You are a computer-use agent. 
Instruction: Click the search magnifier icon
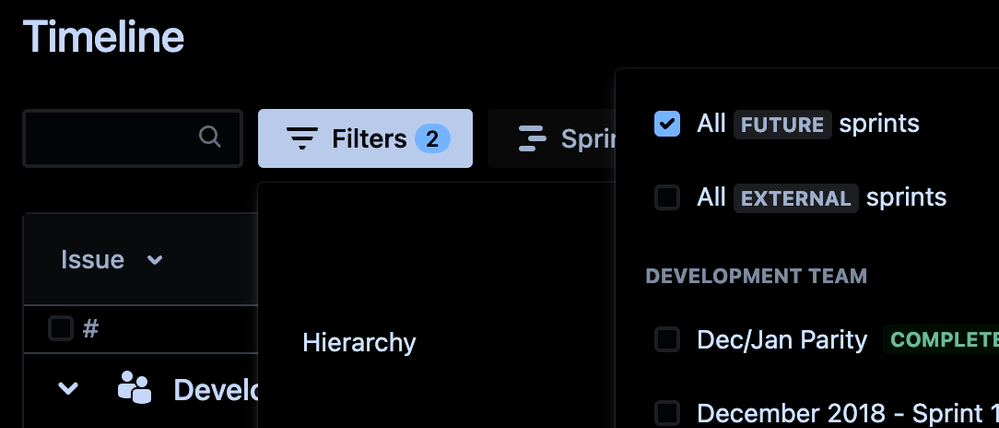coord(210,136)
